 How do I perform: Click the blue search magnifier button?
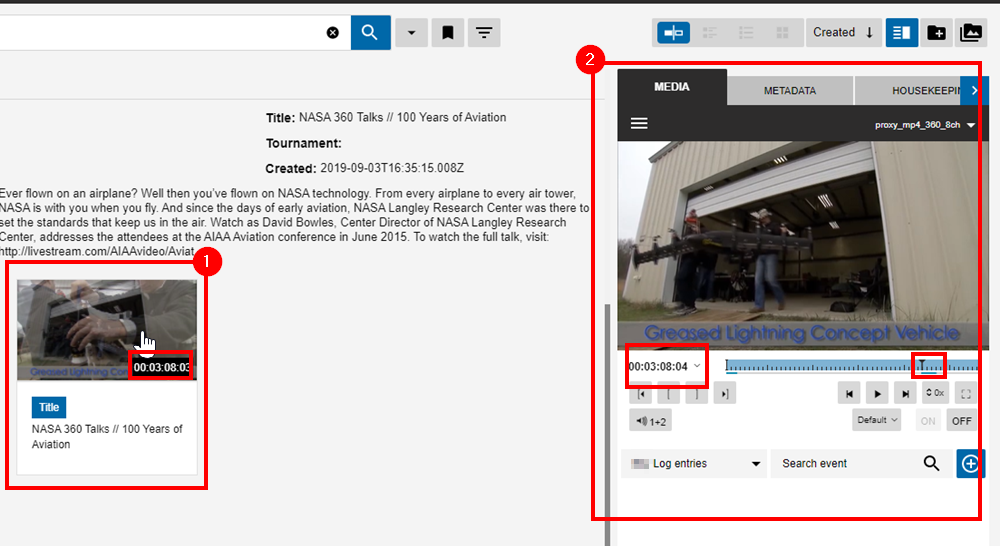click(x=370, y=33)
